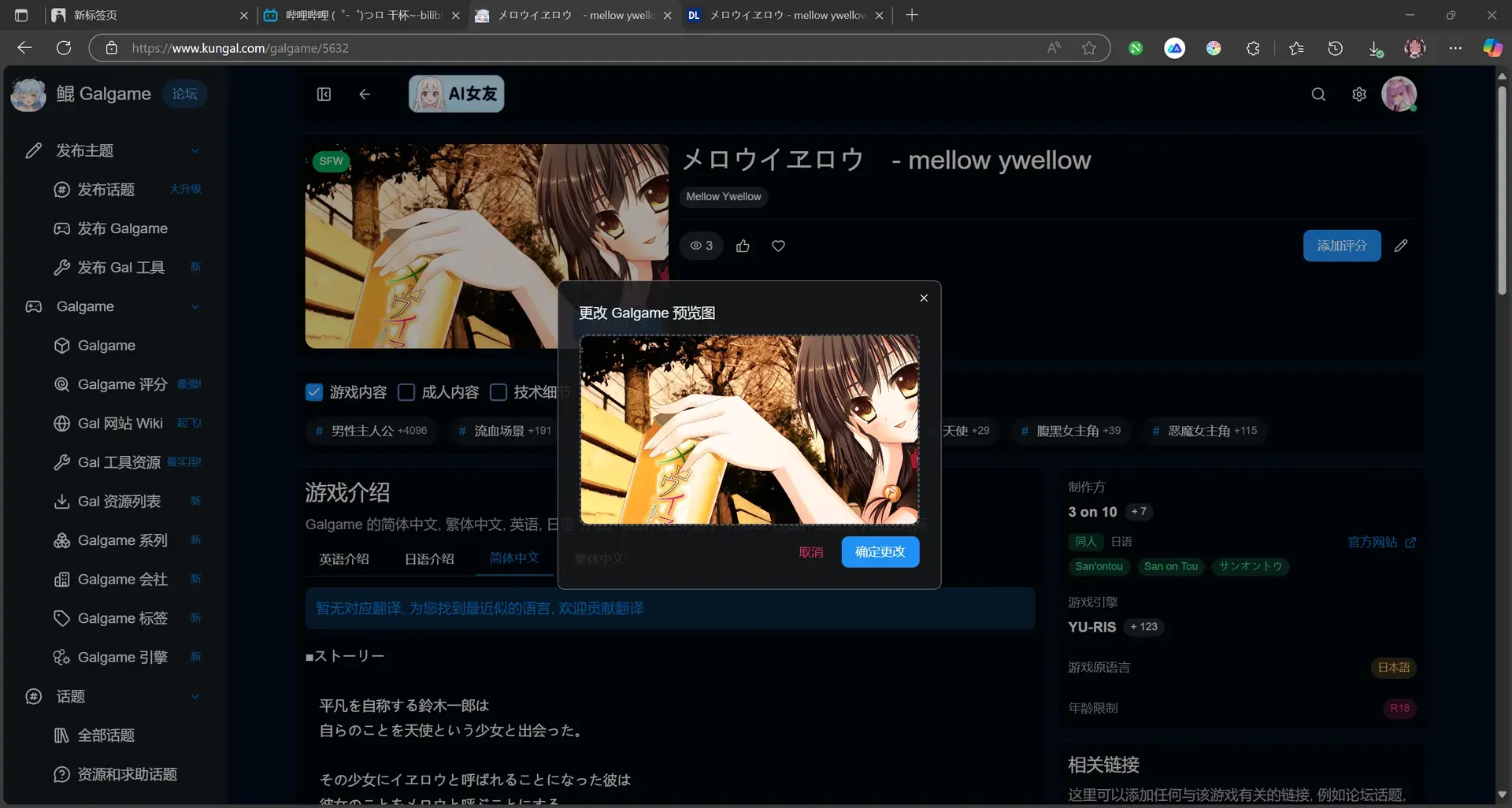
Task: Open 发布 Galgame in sidebar
Action: click(126, 228)
